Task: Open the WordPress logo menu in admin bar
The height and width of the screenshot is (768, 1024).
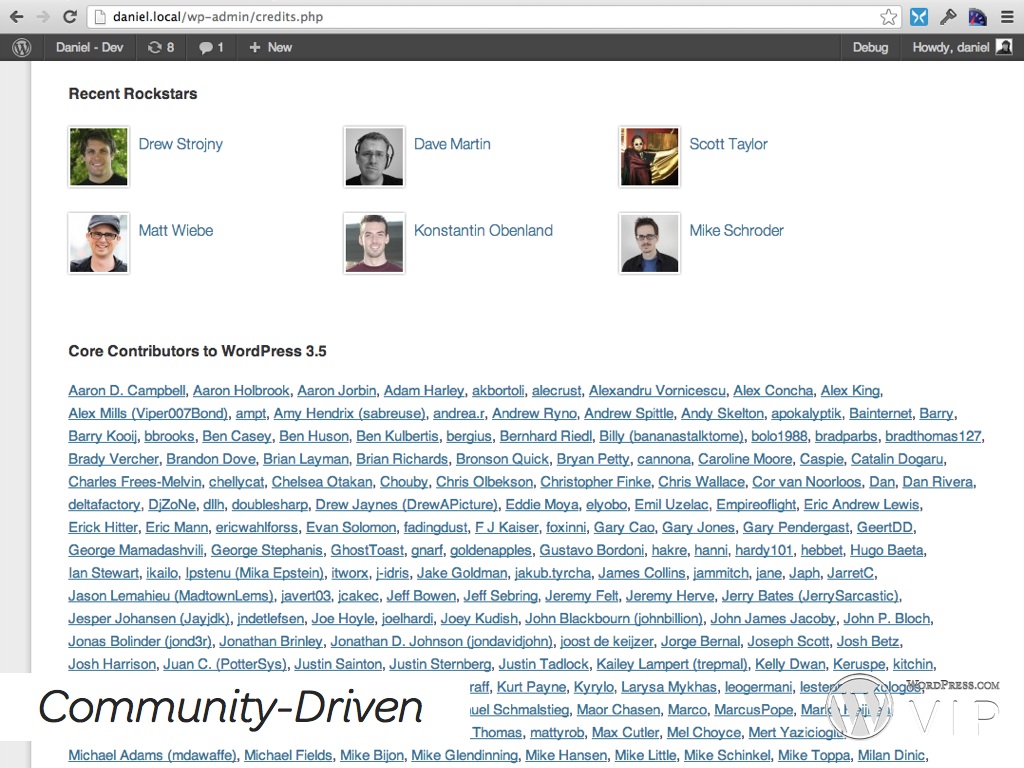Action: coord(22,47)
